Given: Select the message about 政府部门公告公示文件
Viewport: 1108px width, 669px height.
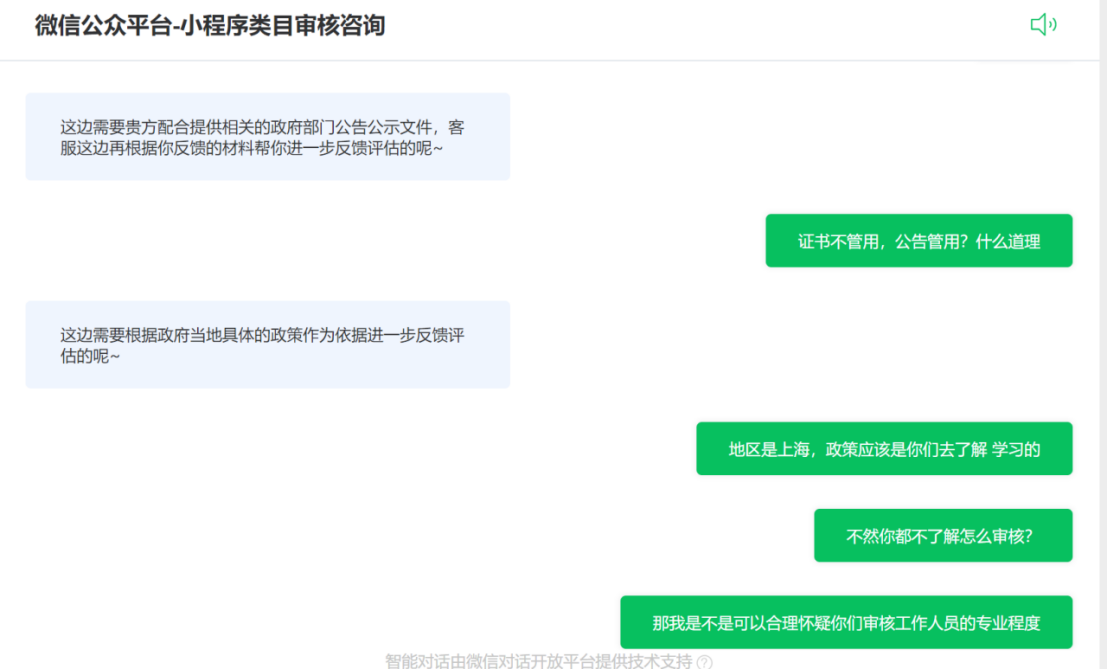Looking at the screenshot, I should click(268, 136).
